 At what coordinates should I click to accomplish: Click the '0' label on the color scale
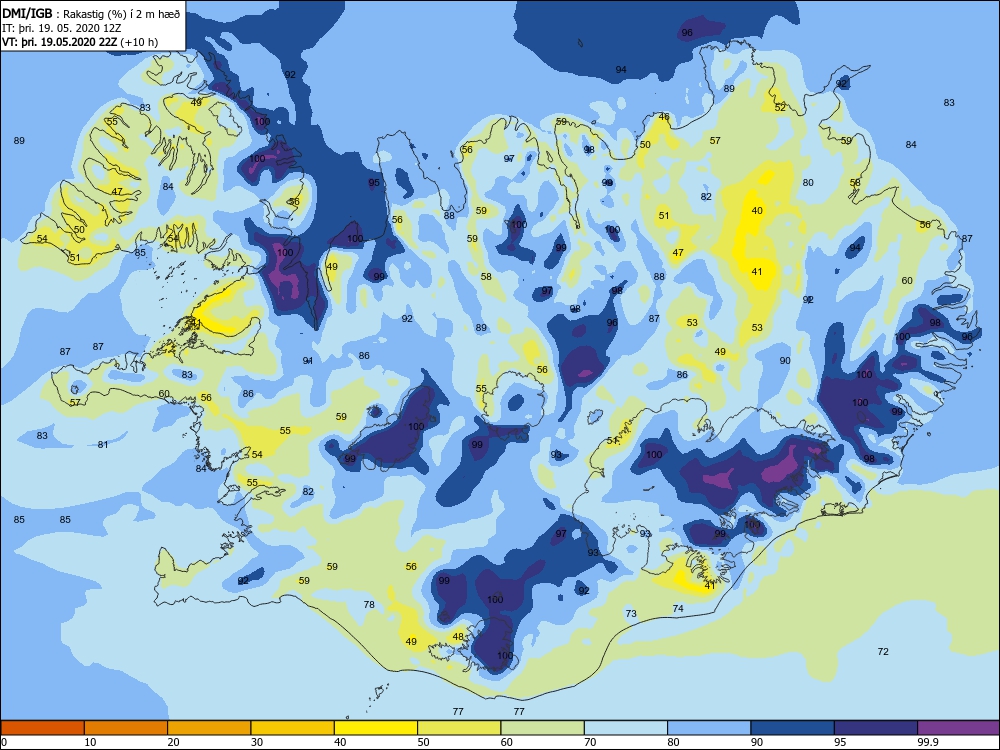click(x=3, y=742)
